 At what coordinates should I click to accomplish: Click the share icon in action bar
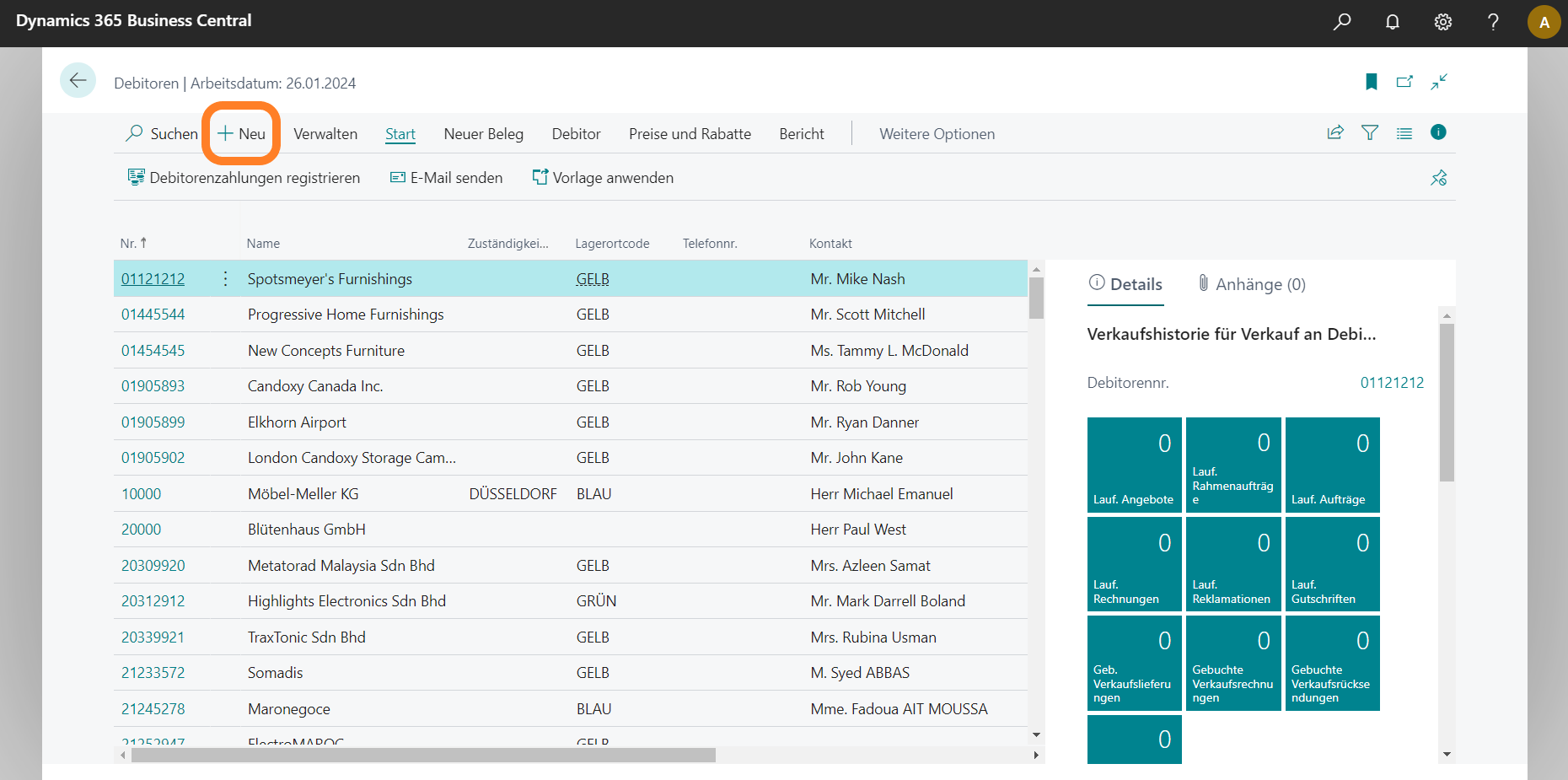(x=1335, y=132)
